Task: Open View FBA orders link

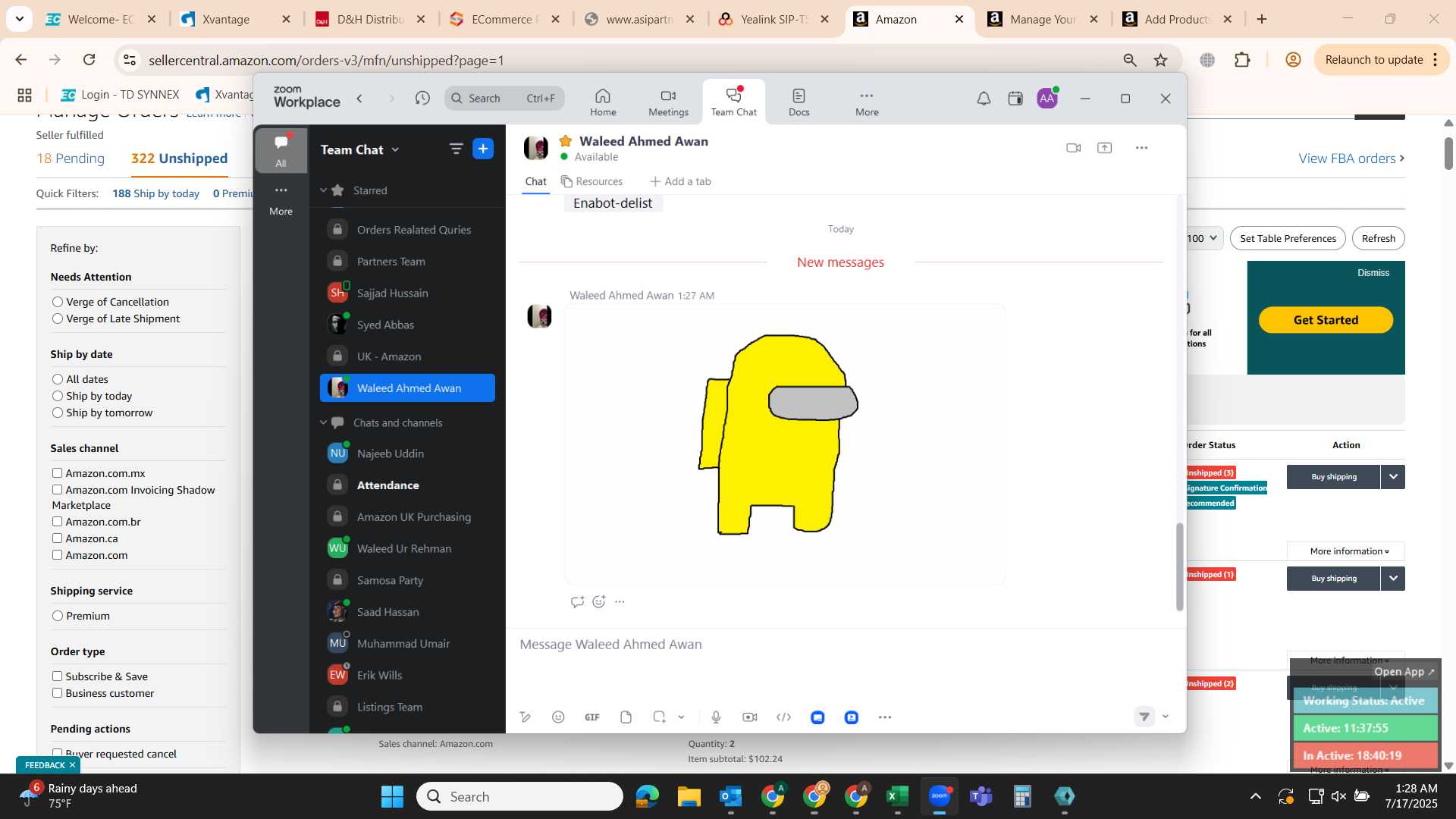Action: click(1351, 158)
